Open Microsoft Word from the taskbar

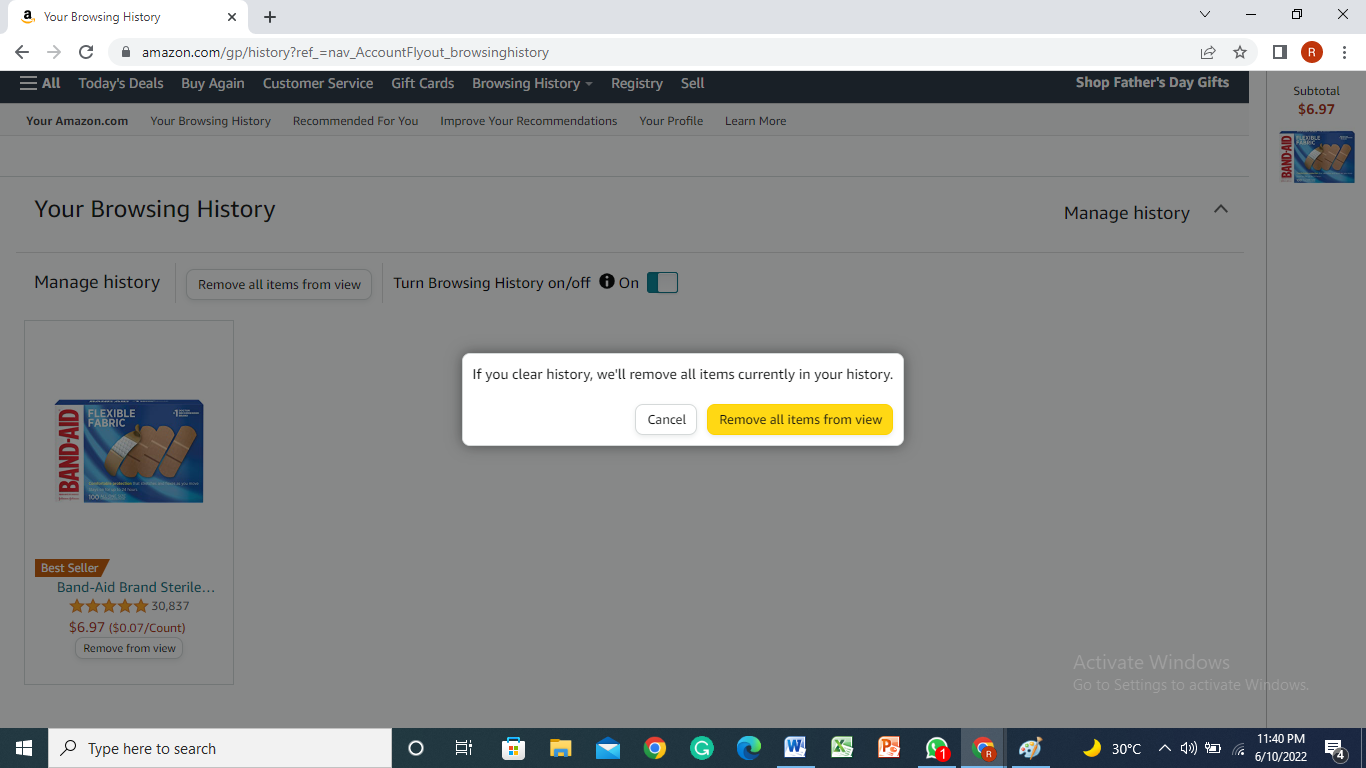coord(796,748)
